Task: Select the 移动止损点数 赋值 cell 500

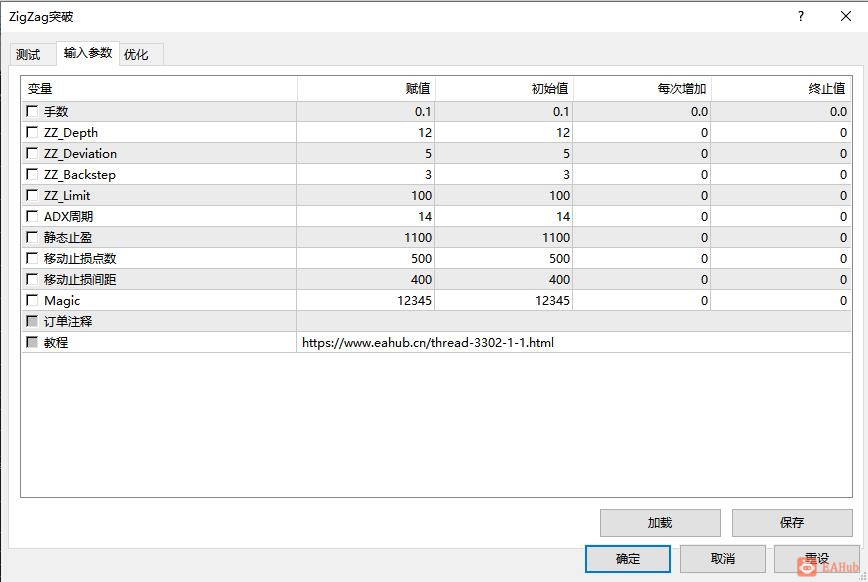Action: (366, 259)
